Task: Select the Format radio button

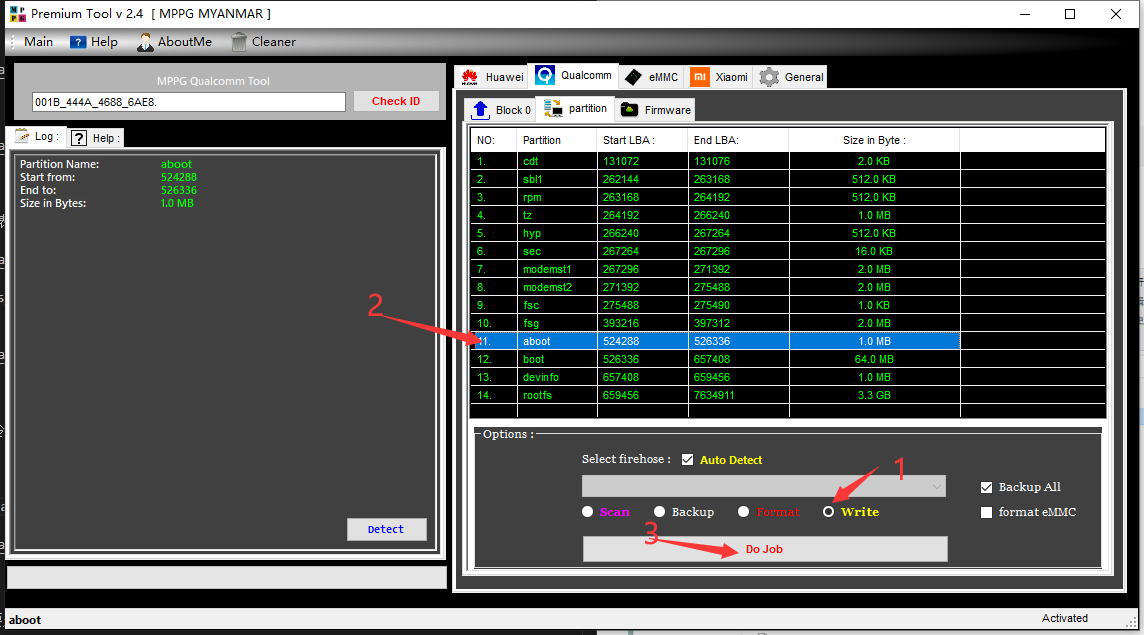Action: [743, 512]
